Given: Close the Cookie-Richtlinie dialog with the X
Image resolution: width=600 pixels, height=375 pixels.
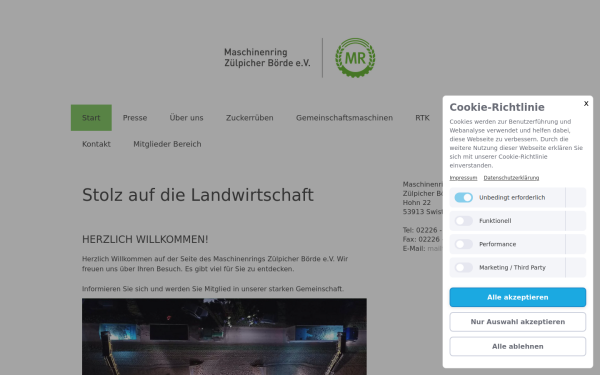Looking at the screenshot, I should 586,103.
